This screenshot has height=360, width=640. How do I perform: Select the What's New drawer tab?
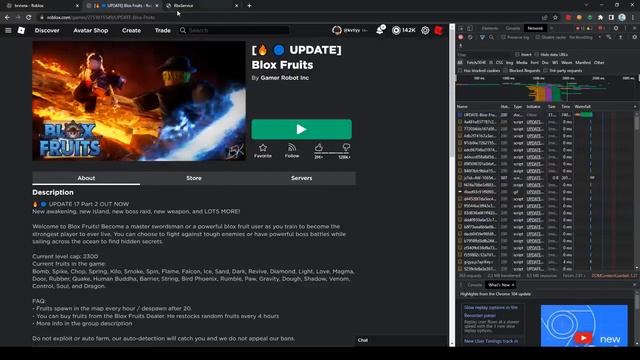(499, 285)
